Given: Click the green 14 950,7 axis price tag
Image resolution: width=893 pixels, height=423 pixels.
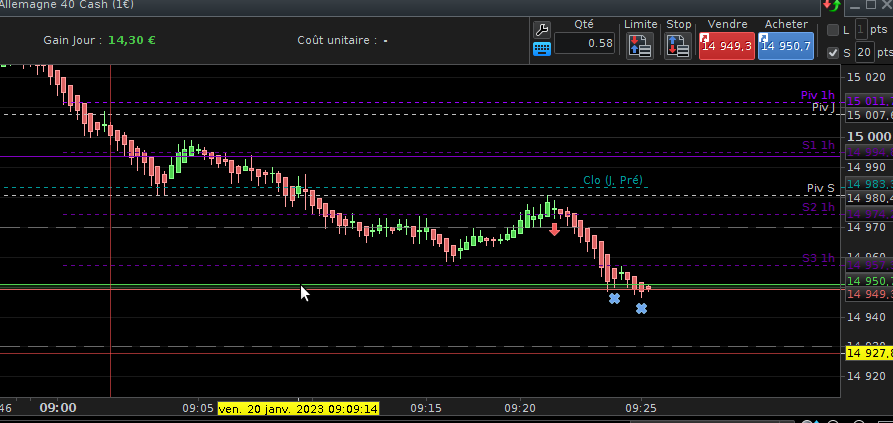Looking at the screenshot, I should [870, 281].
